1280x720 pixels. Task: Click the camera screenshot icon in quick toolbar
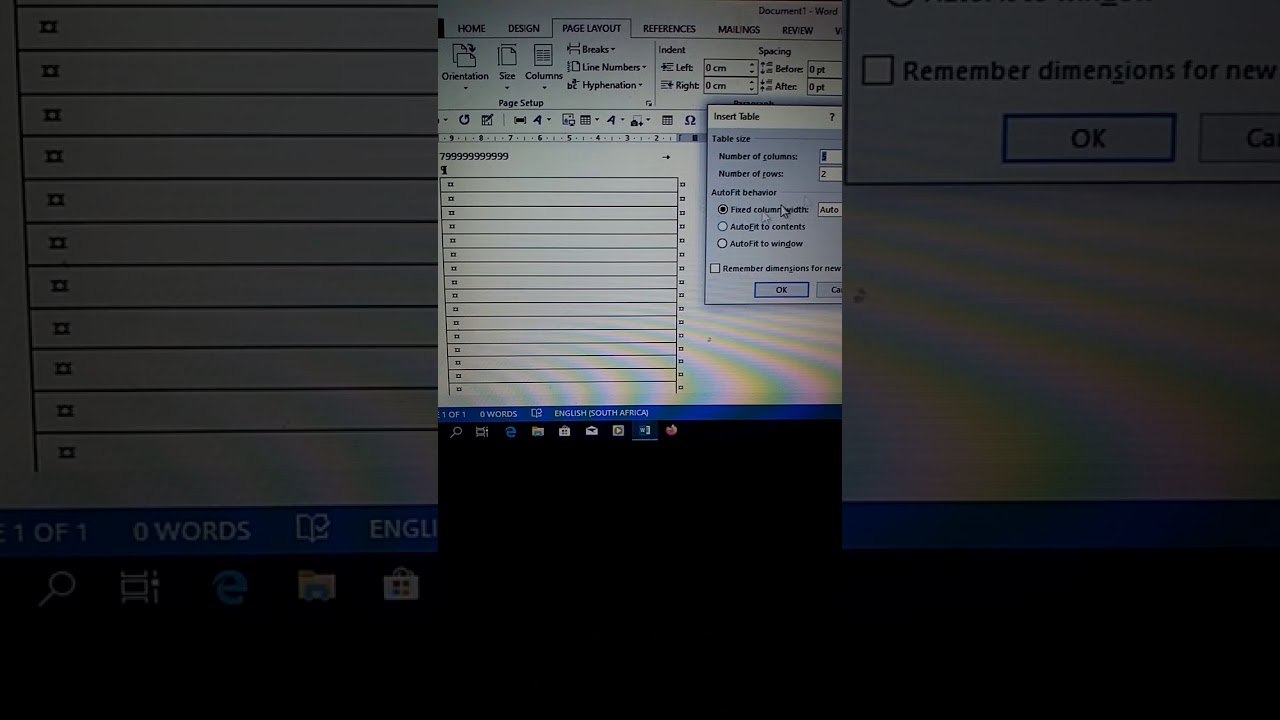coord(637,121)
